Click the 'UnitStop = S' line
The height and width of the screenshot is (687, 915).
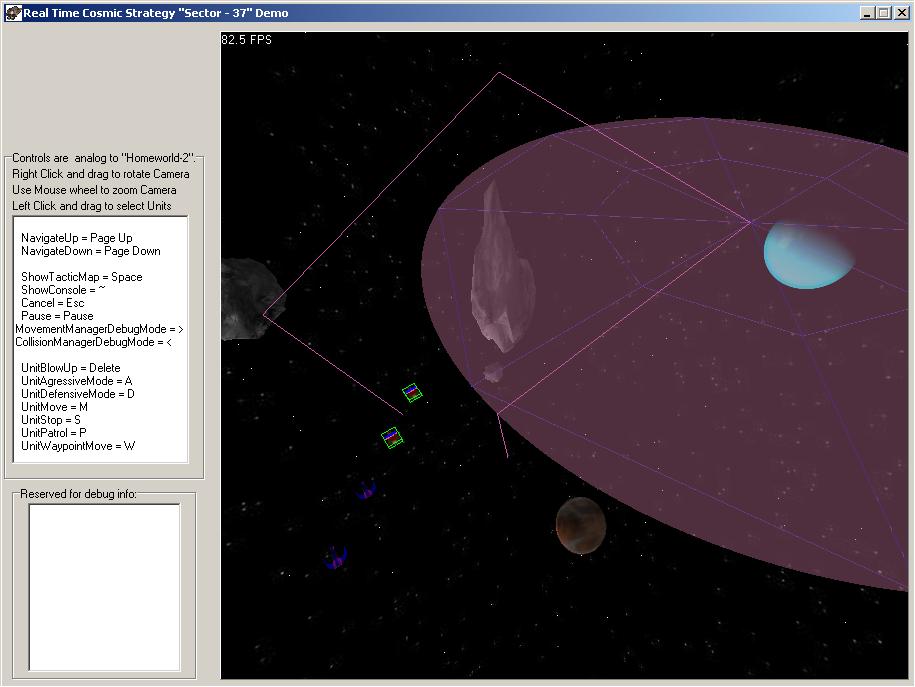[51, 420]
